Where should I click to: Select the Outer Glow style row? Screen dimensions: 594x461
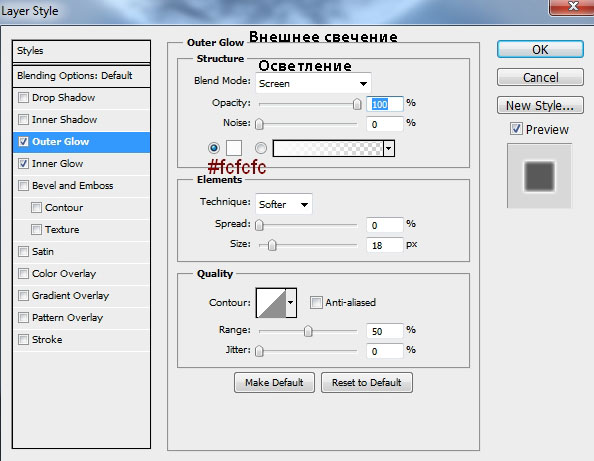click(x=81, y=142)
